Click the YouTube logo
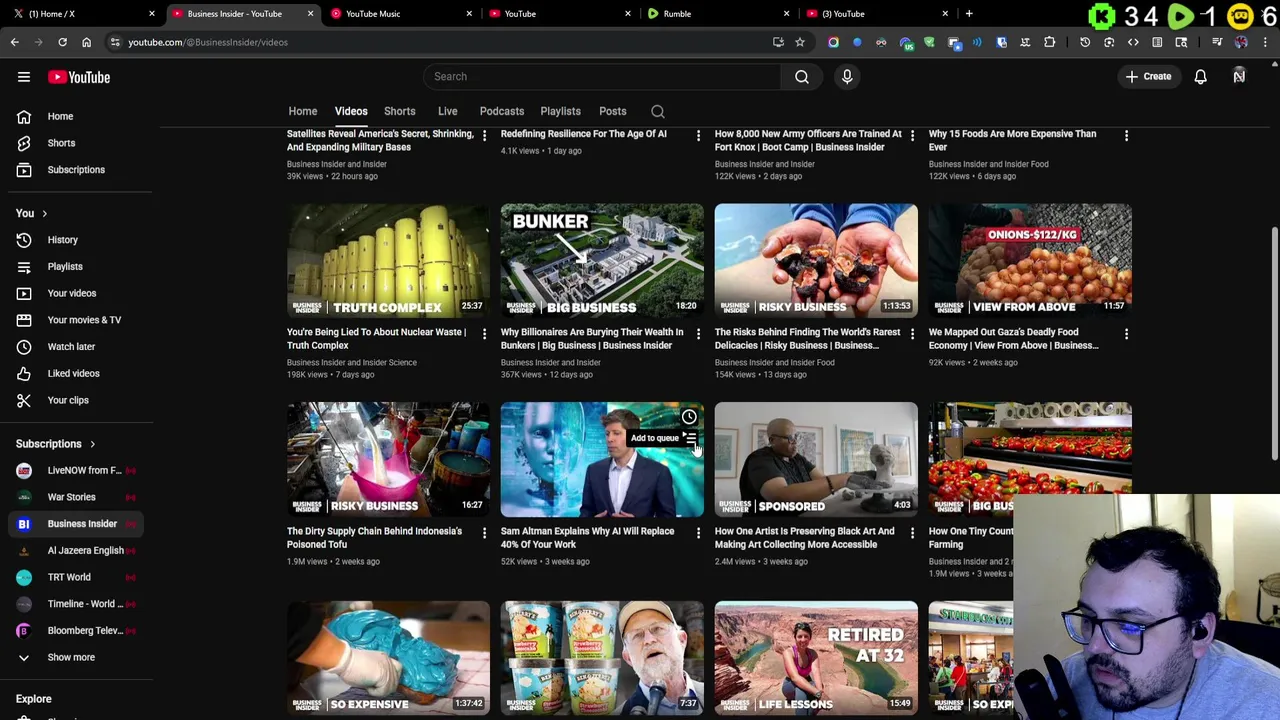The height and width of the screenshot is (720, 1280). 79,77
